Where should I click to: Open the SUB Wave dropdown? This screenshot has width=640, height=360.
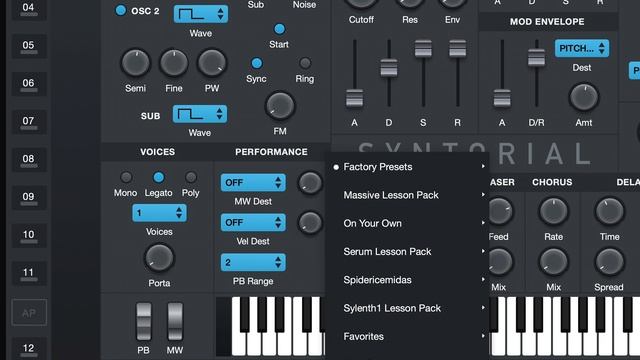coord(200,114)
